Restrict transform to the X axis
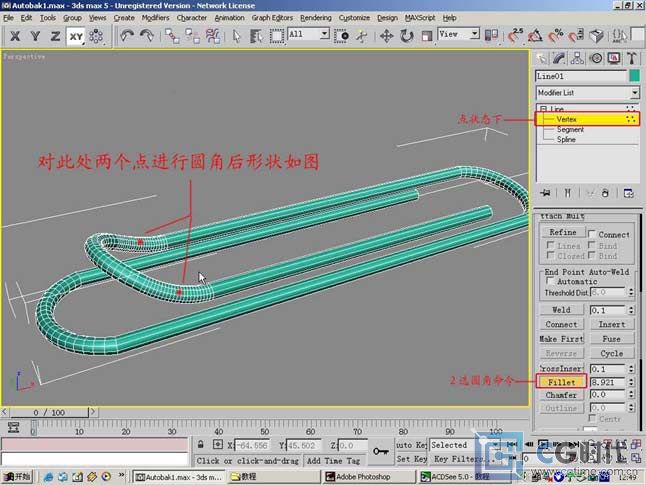The height and width of the screenshot is (485, 646). click(x=15, y=36)
